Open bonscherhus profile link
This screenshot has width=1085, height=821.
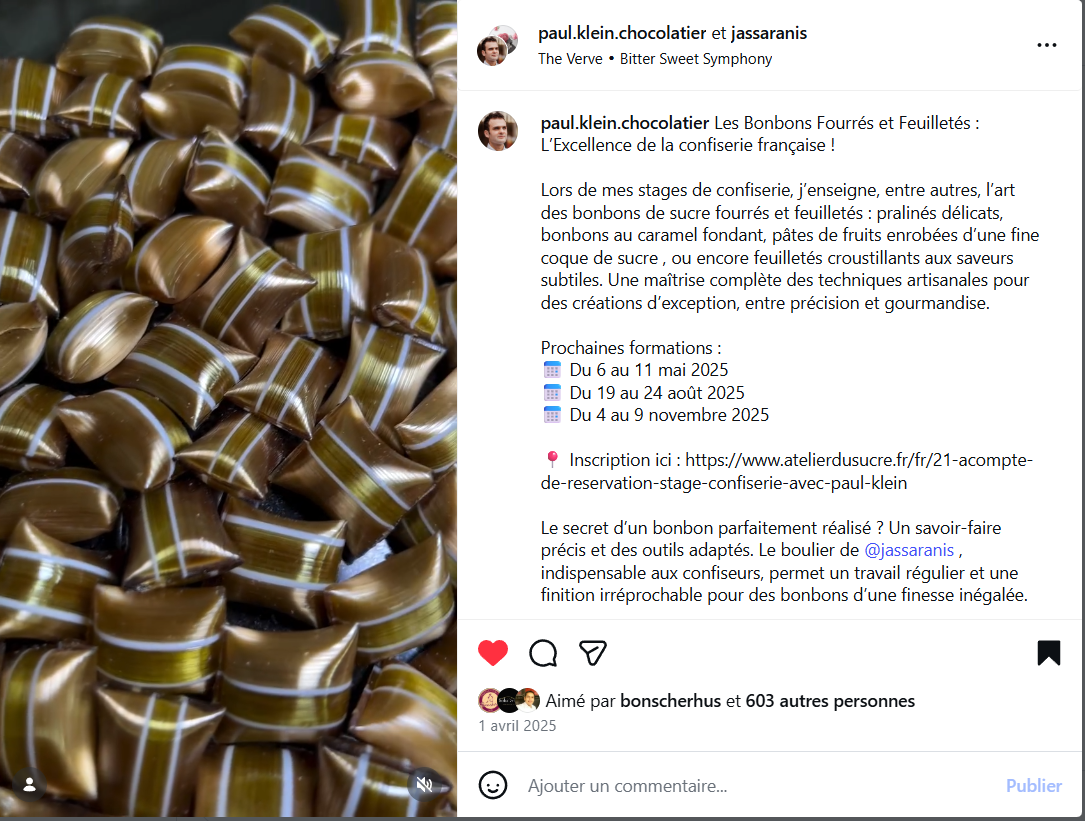tap(670, 701)
